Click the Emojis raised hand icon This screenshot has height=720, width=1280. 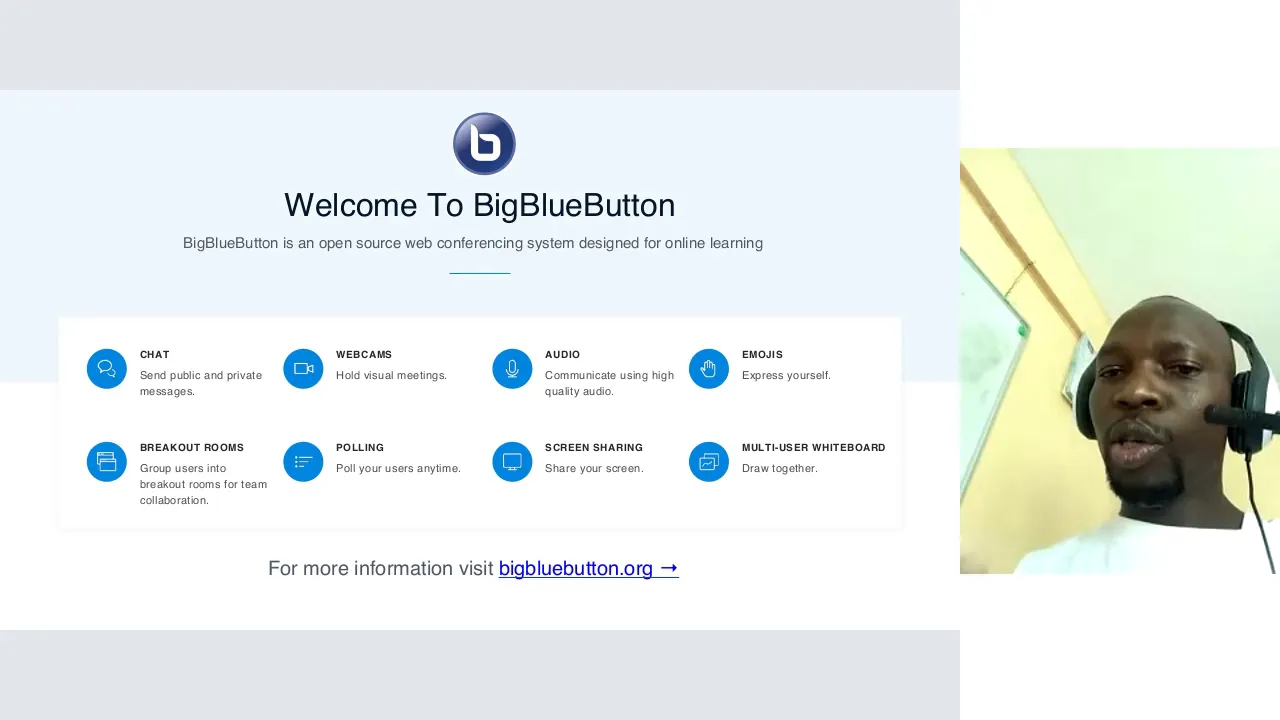coord(709,369)
